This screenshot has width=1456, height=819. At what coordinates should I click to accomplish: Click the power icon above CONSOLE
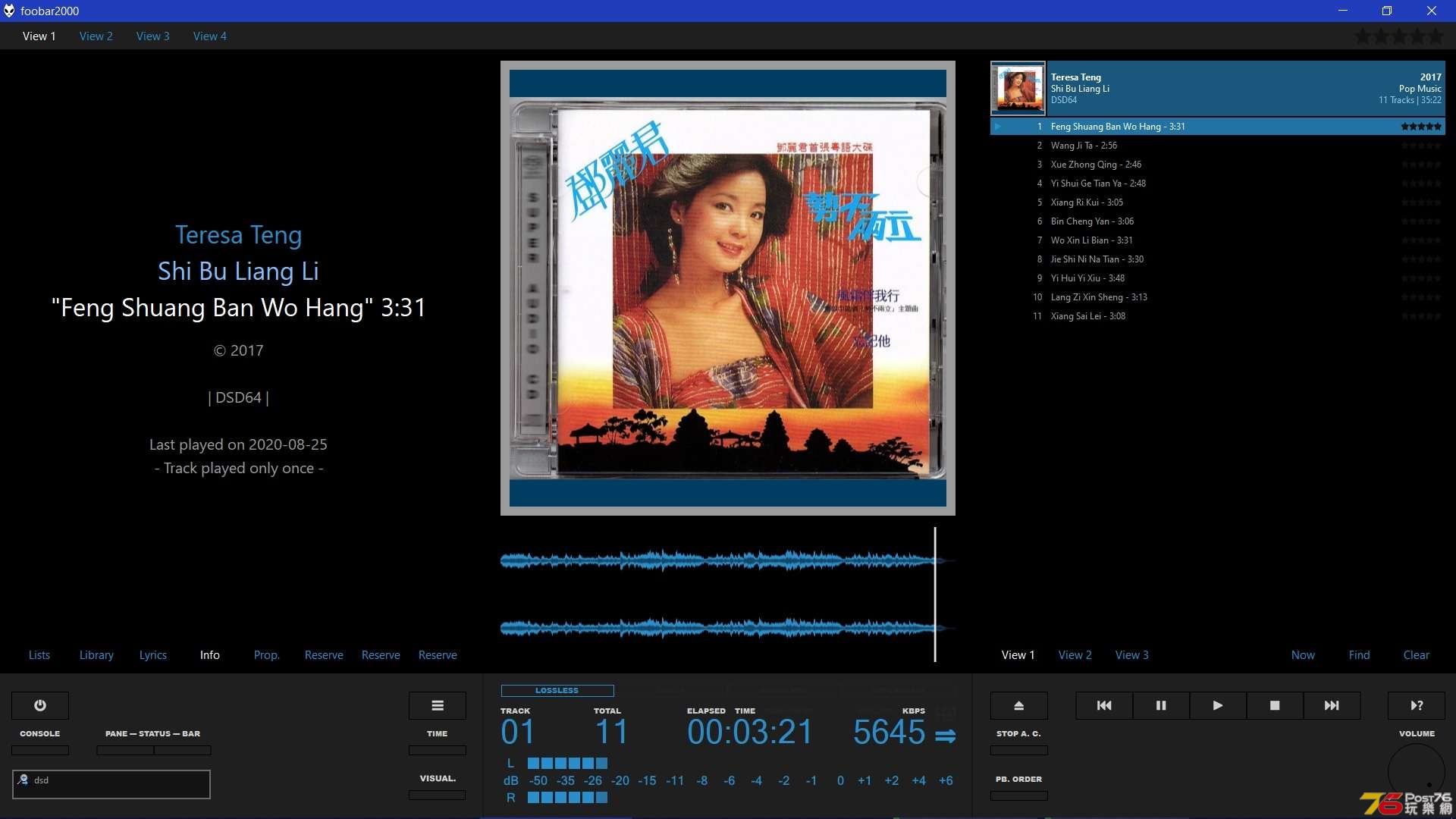pos(40,705)
